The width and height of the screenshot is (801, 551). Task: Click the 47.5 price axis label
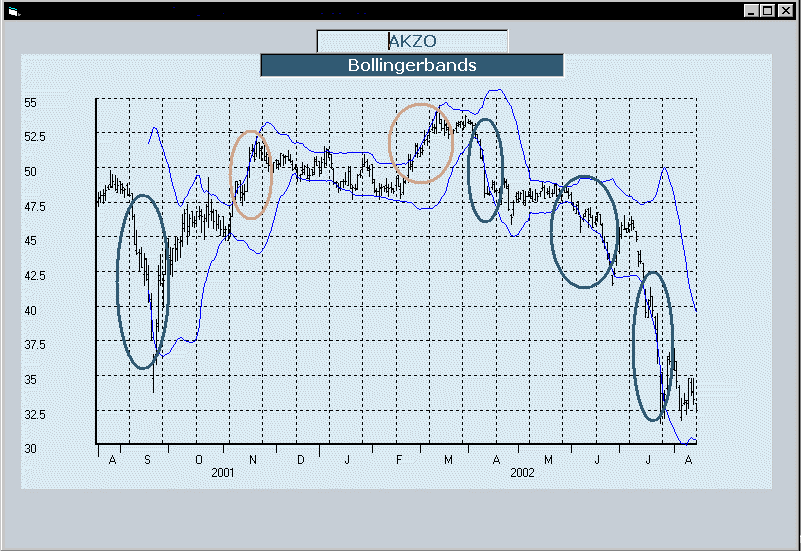(35, 206)
